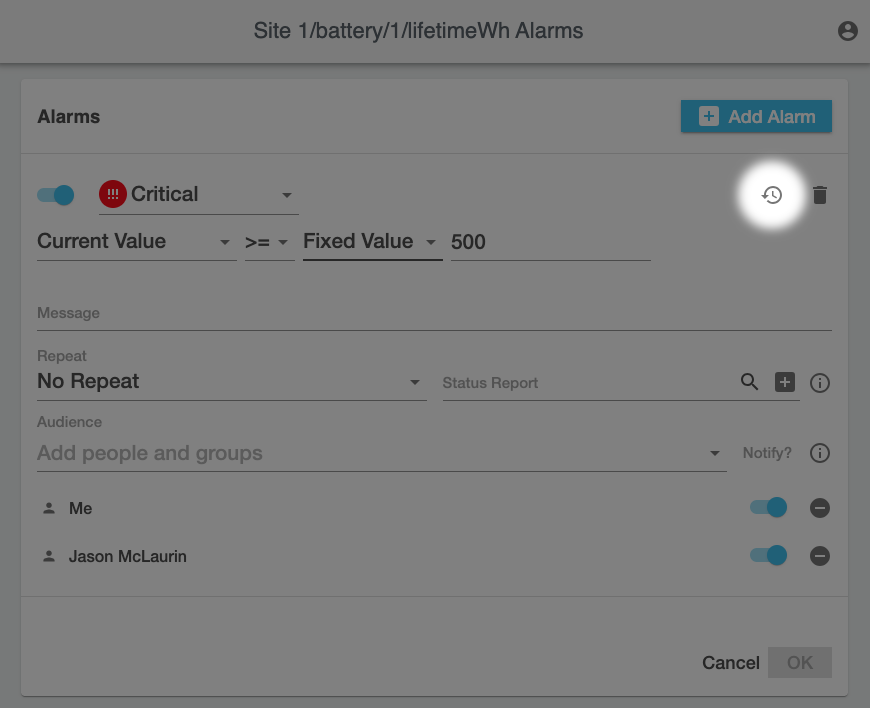The width and height of the screenshot is (870, 708).
Task: Open the Fixed Value type dropdown
Action: point(371,242)
